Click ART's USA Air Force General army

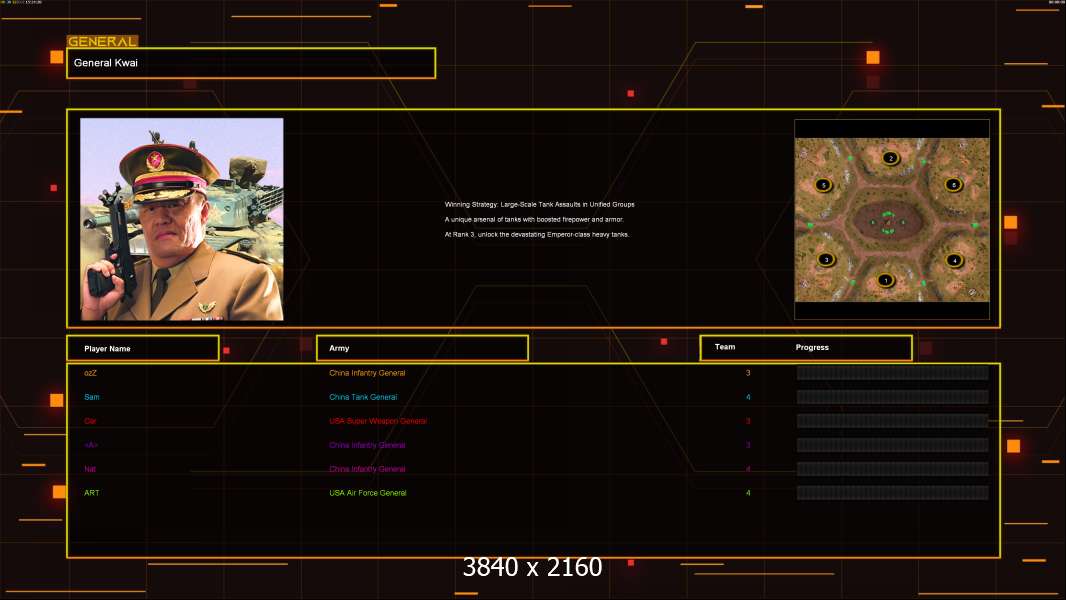pos(368,493)
